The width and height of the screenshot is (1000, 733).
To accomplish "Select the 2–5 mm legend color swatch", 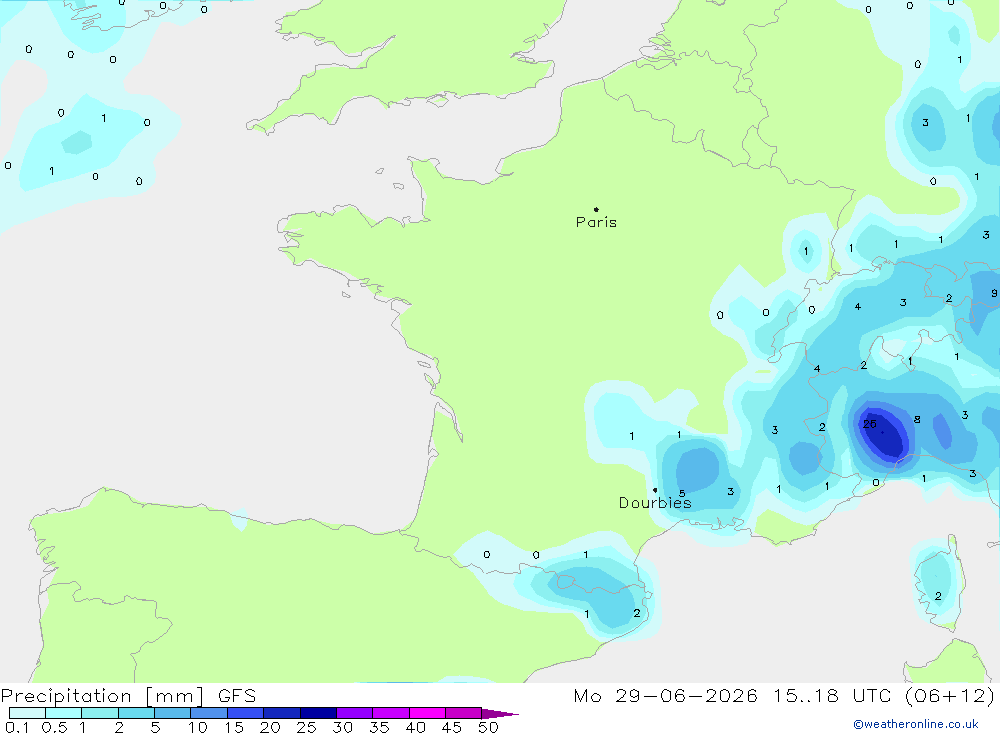I will pos(136,713).
